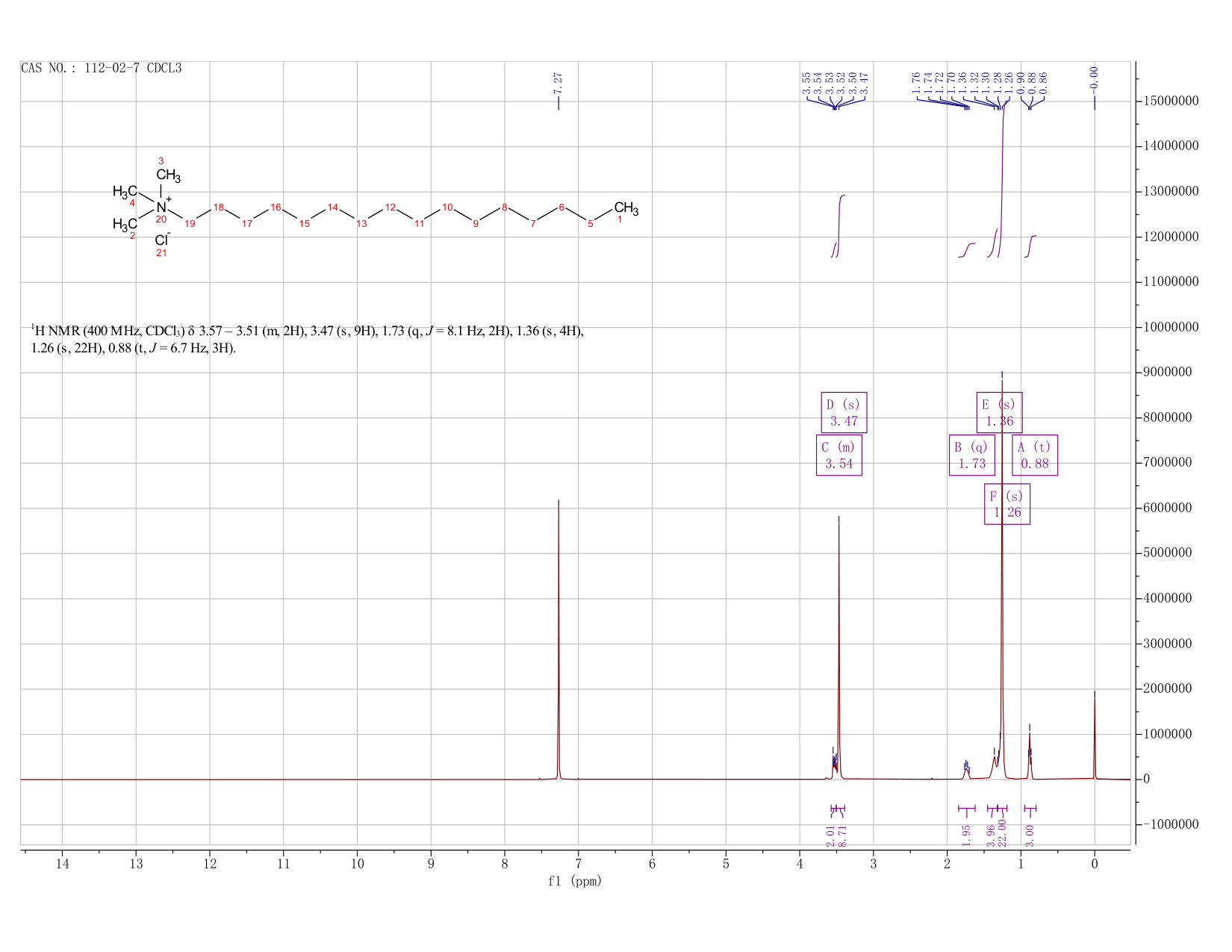
Task: Click the integral curve above 3.47 peak
Action: (x=841, y=225)
